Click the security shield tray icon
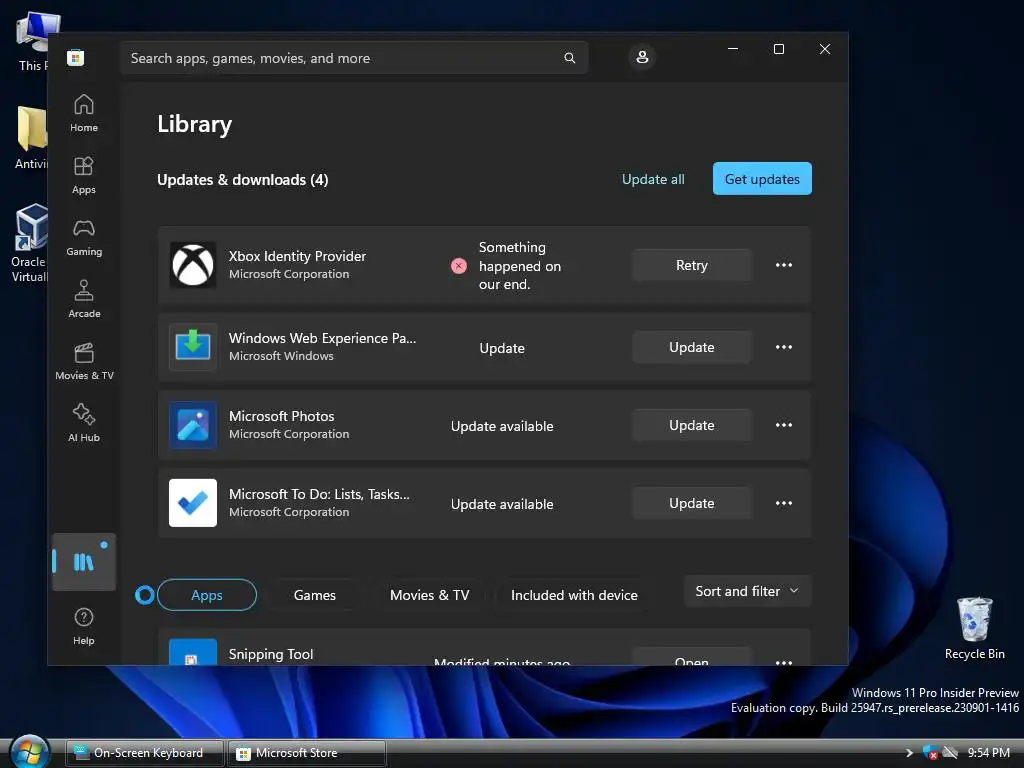This screenshot has height=768, width=1024. [930, 752]
